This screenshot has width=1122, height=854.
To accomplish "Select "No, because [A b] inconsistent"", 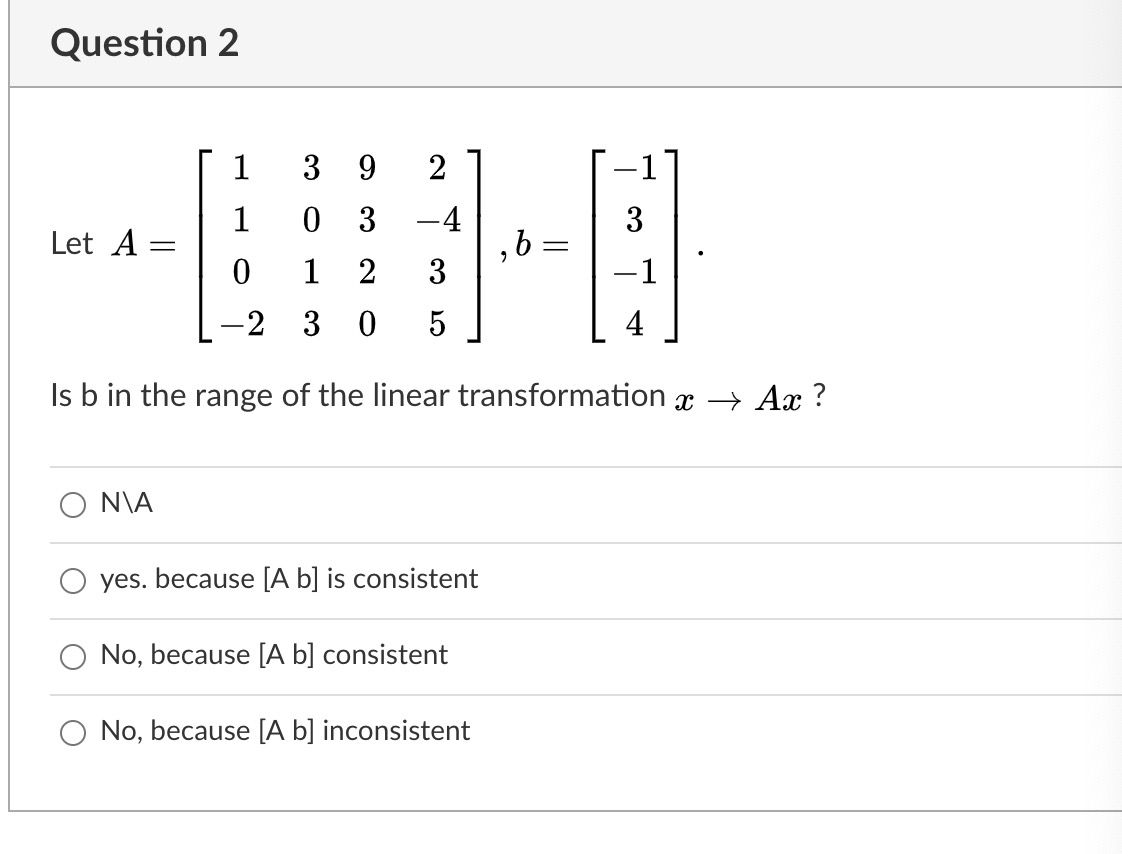I will [x=72, y=732].
